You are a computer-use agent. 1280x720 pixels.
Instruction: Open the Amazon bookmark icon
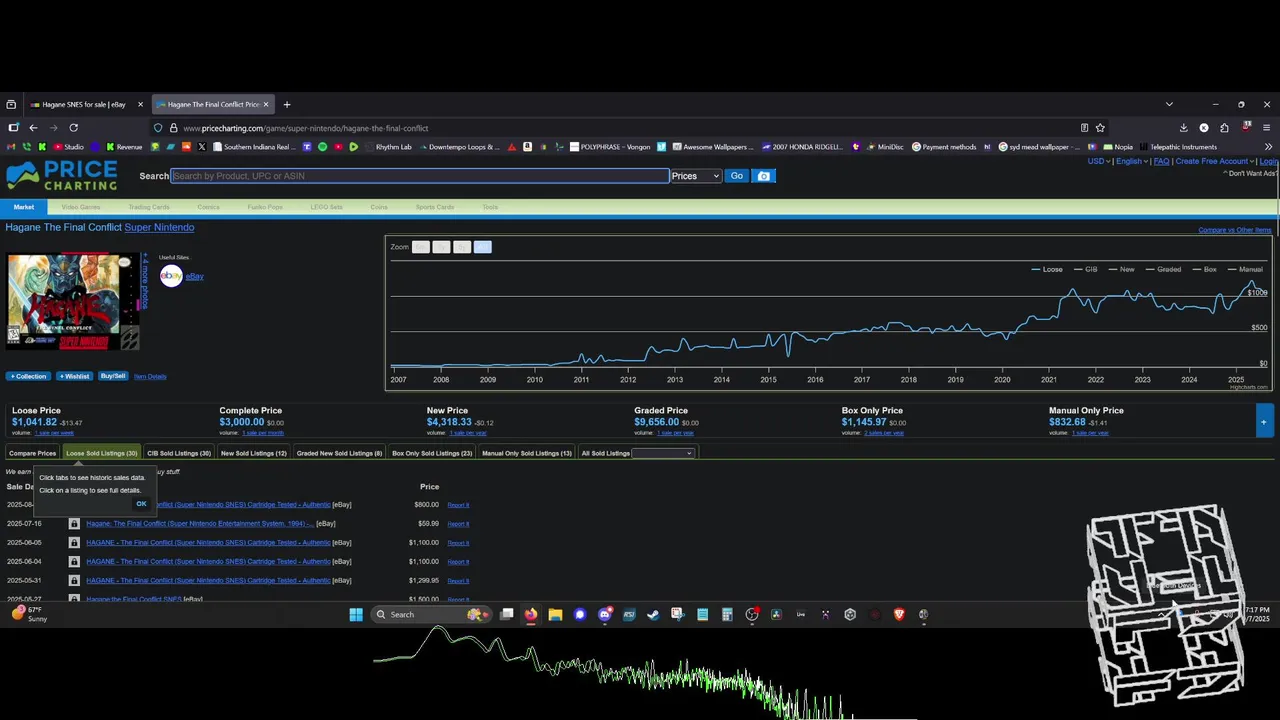tap(528, 147)
